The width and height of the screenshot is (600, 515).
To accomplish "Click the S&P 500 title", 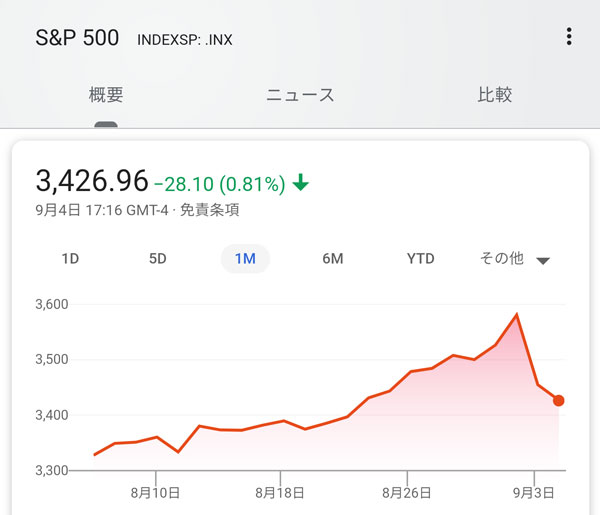I will coord(77,38).
